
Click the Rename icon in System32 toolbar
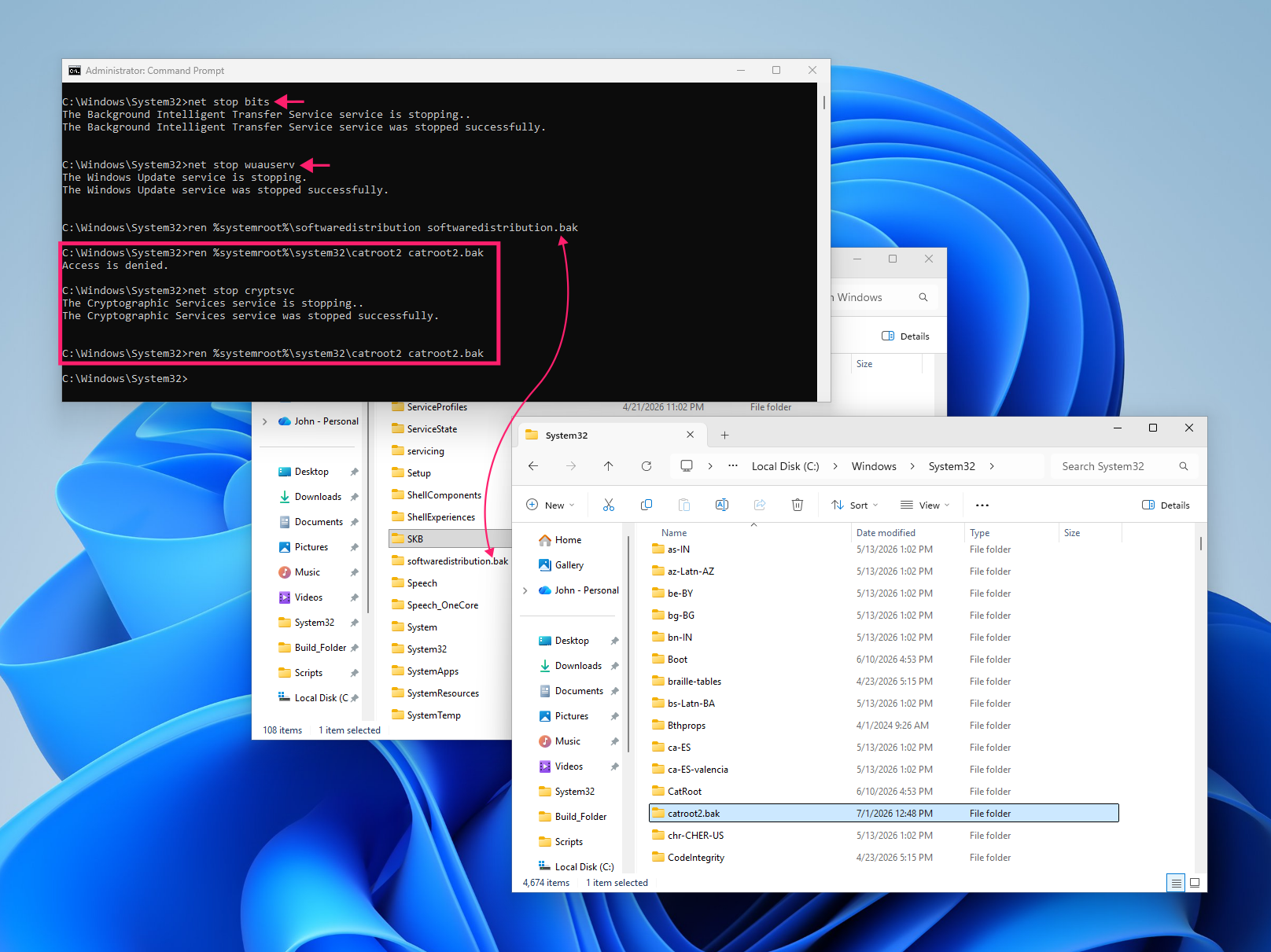coord(722,505)
